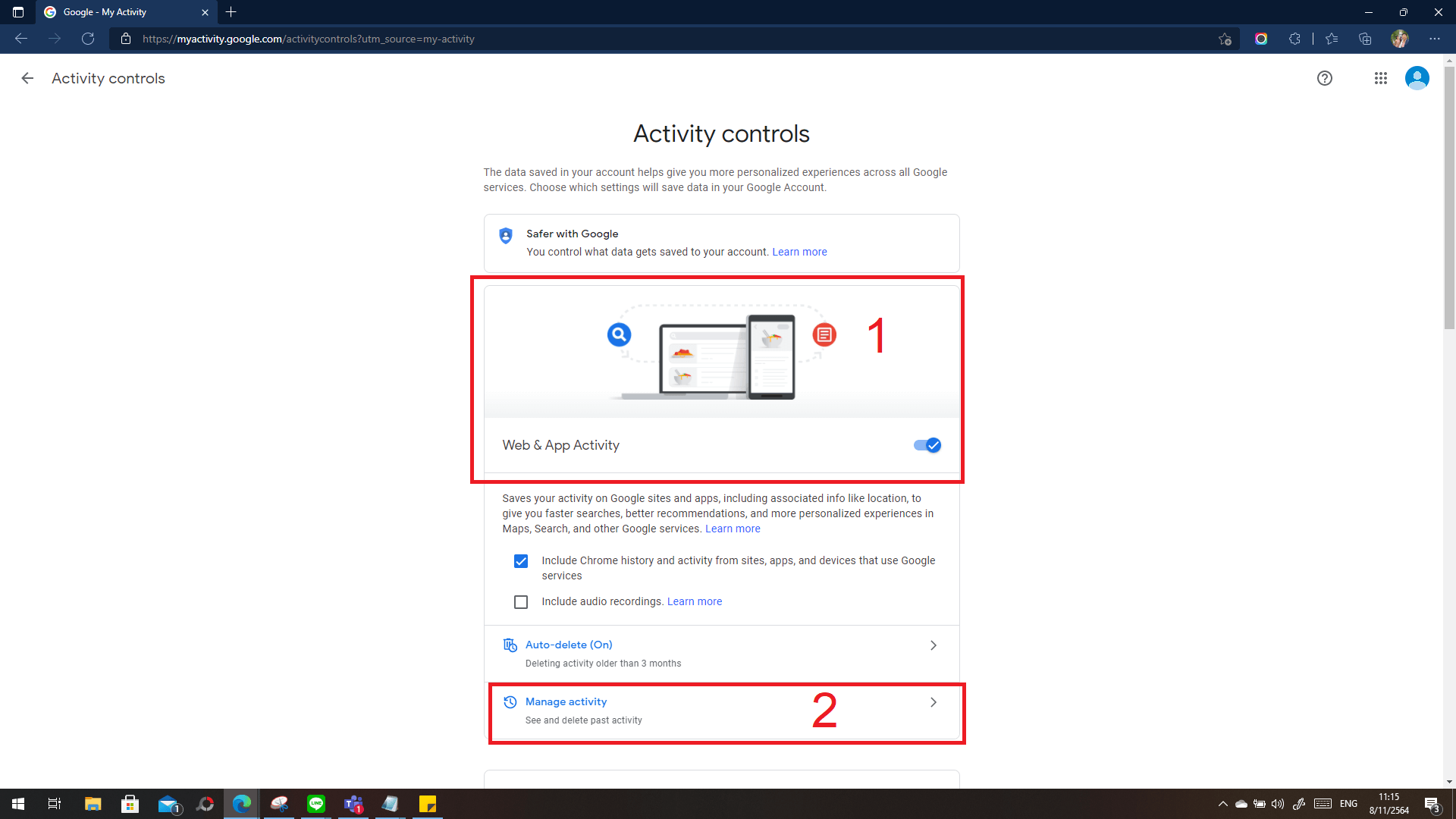The height and width of the screenshot is (819, 1456).
Task: Click the browser back arrow
Action: tap(21, 39)
